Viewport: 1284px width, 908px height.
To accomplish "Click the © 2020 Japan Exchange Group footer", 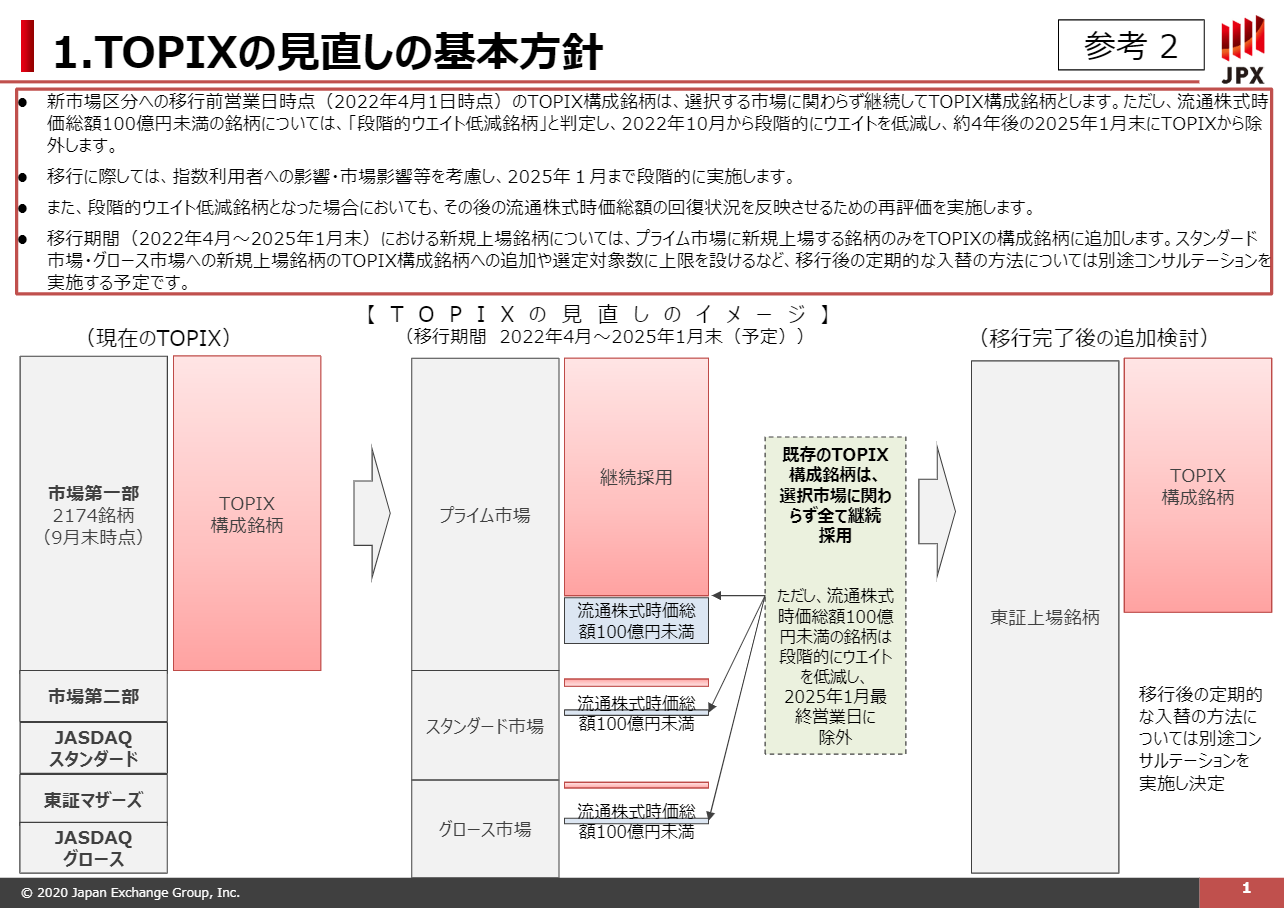I will click(131, 893).
